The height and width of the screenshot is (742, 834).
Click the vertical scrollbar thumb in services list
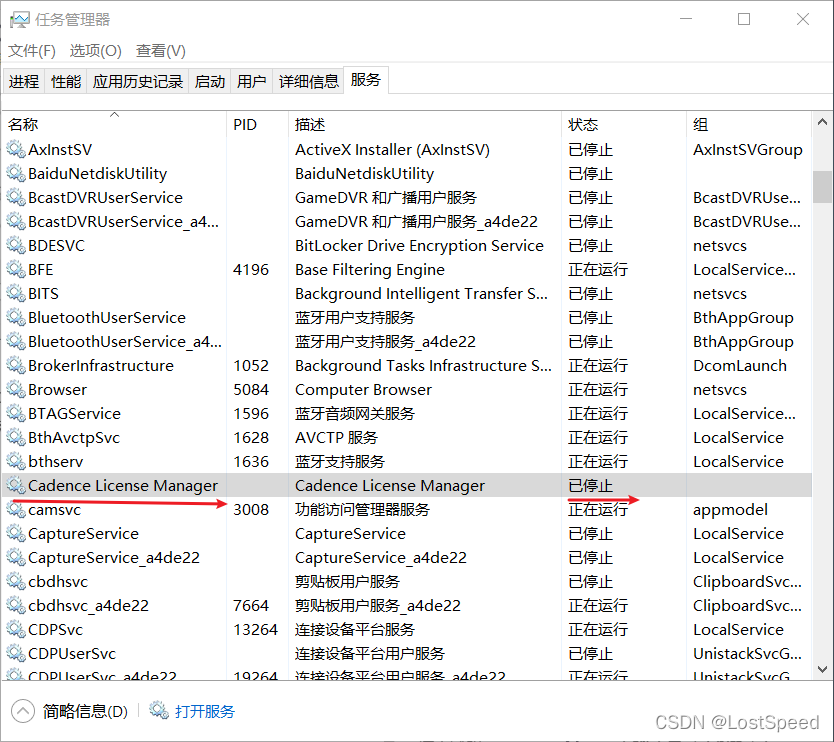point(822,186)
